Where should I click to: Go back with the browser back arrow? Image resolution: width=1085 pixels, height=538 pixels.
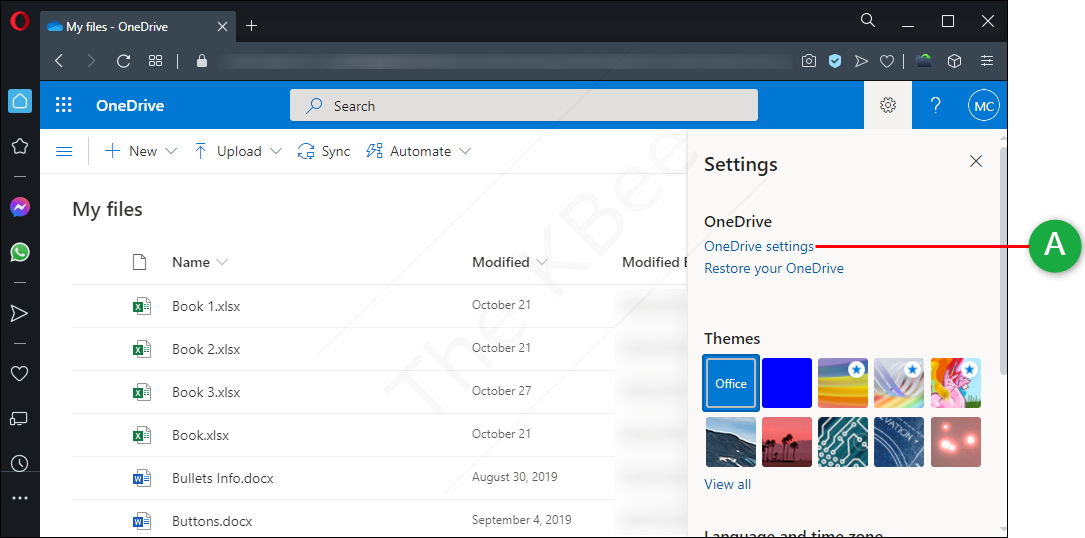(x=59, y=61)
